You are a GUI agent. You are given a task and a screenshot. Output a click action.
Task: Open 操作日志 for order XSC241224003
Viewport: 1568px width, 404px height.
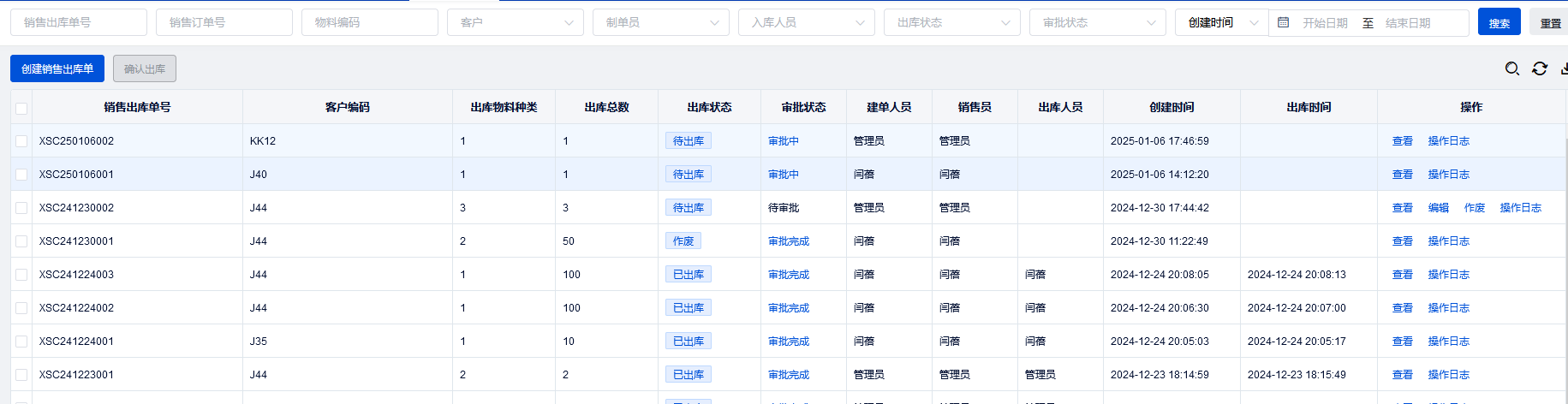(x=1448, y=275)
